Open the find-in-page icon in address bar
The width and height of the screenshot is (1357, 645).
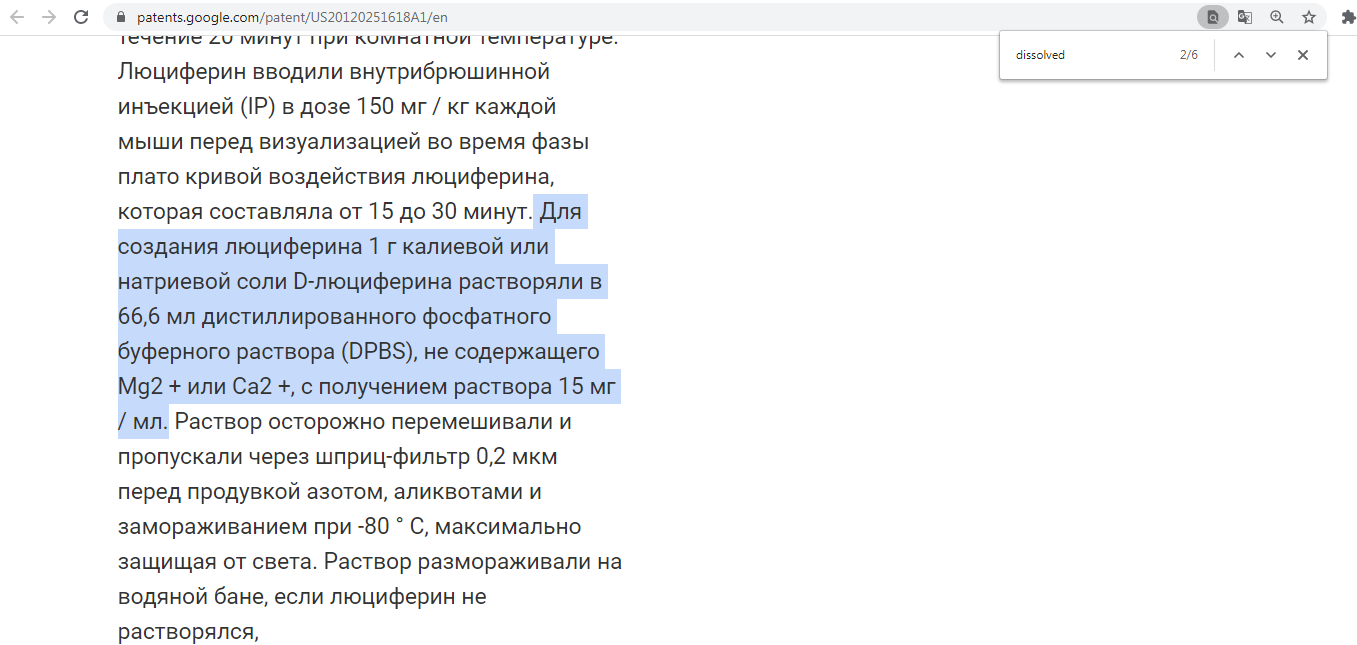click(x=1212, y=17)
